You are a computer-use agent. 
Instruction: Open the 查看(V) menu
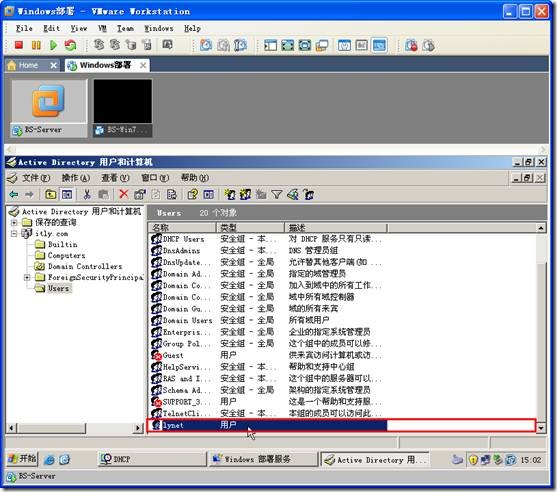pyautogui.click(x=115, y=178)
